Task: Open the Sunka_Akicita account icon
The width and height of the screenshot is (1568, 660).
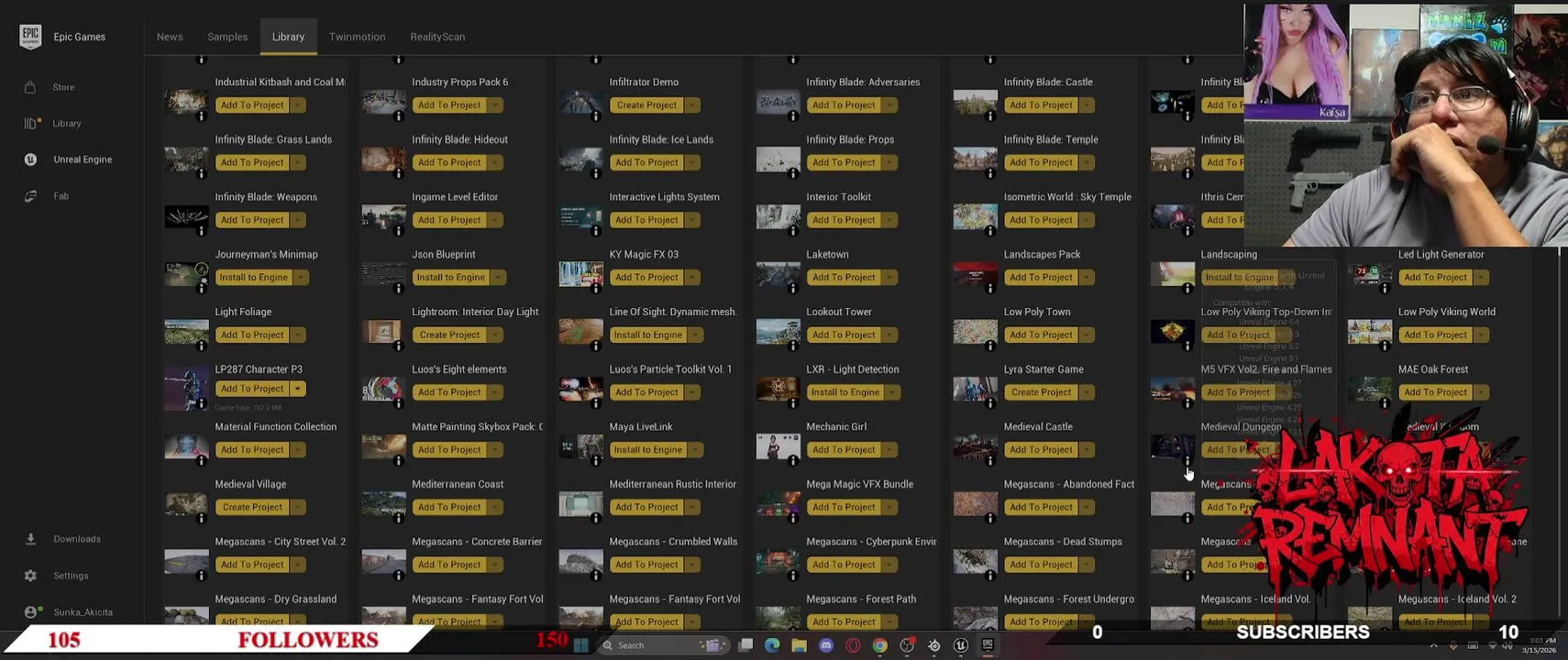Action: click(x=30, y=612)
